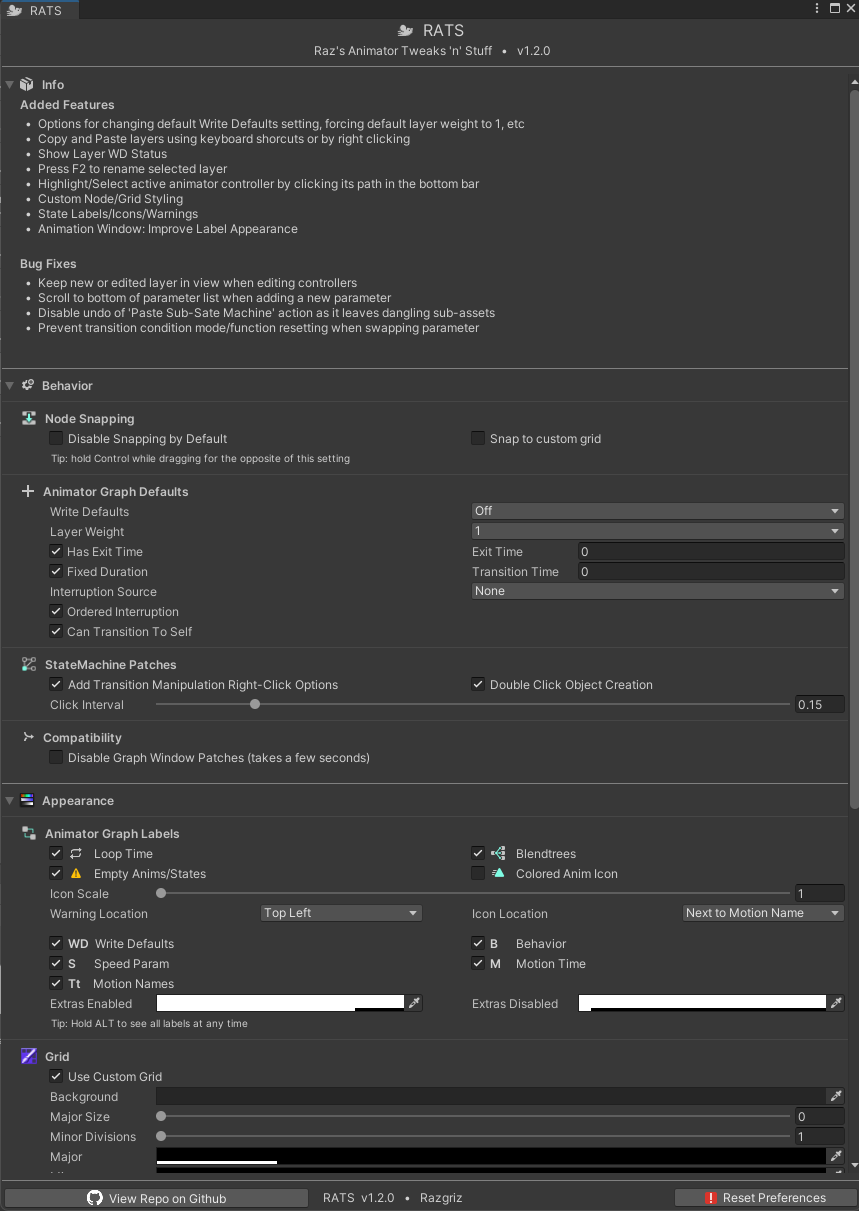Toggle the Loop Time label checkbox
Screen dimensions: 859x1211
56,853
